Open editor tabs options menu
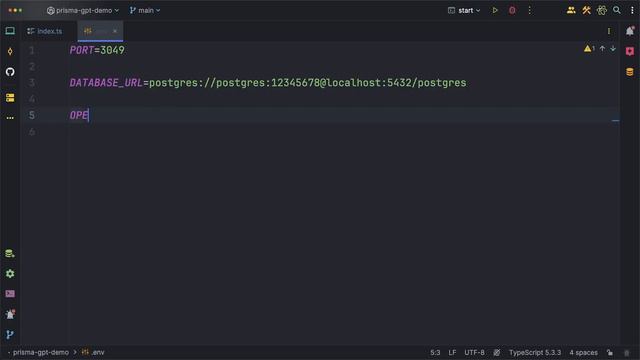Screen dimensions: 640x360 pos(609,31)
